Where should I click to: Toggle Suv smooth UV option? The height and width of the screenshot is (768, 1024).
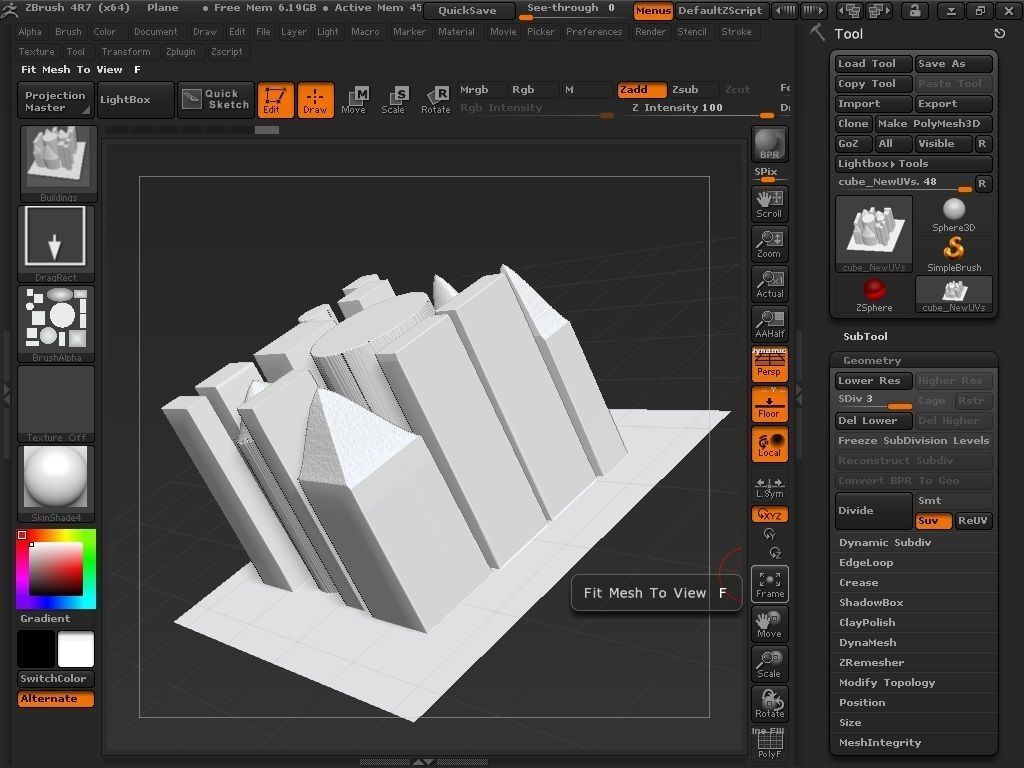pyautogui.click(x=933, y=520)
